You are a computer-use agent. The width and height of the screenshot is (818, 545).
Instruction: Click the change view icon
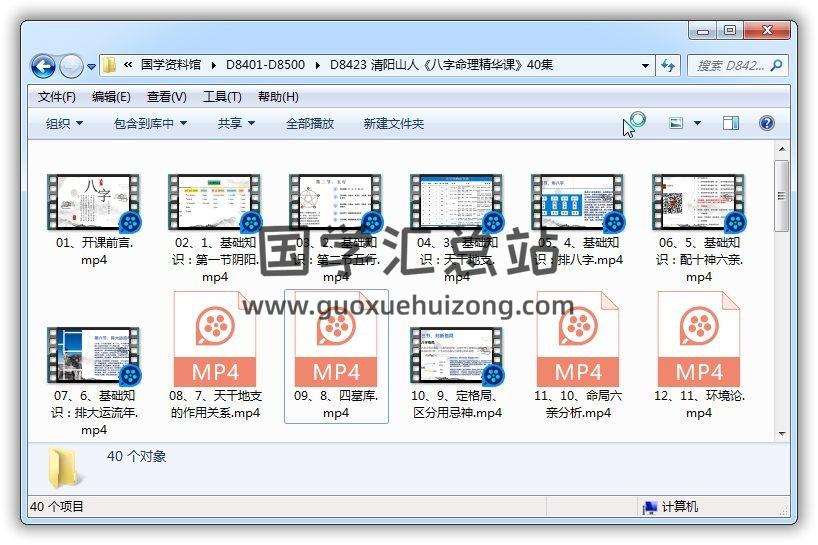pos(676,123)
